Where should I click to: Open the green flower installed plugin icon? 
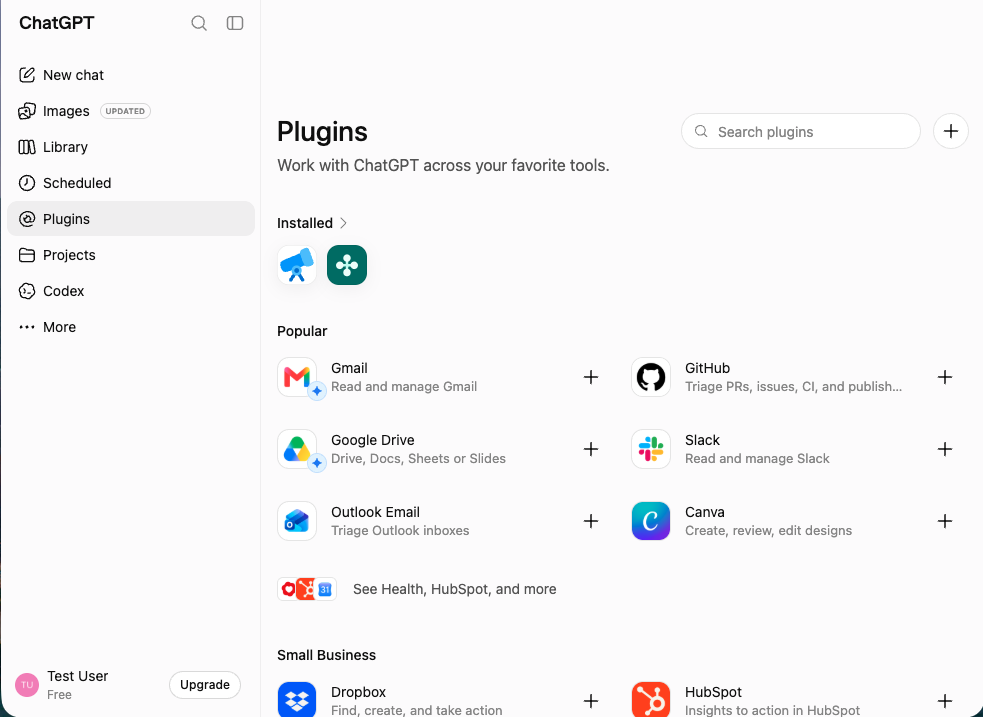347,265
